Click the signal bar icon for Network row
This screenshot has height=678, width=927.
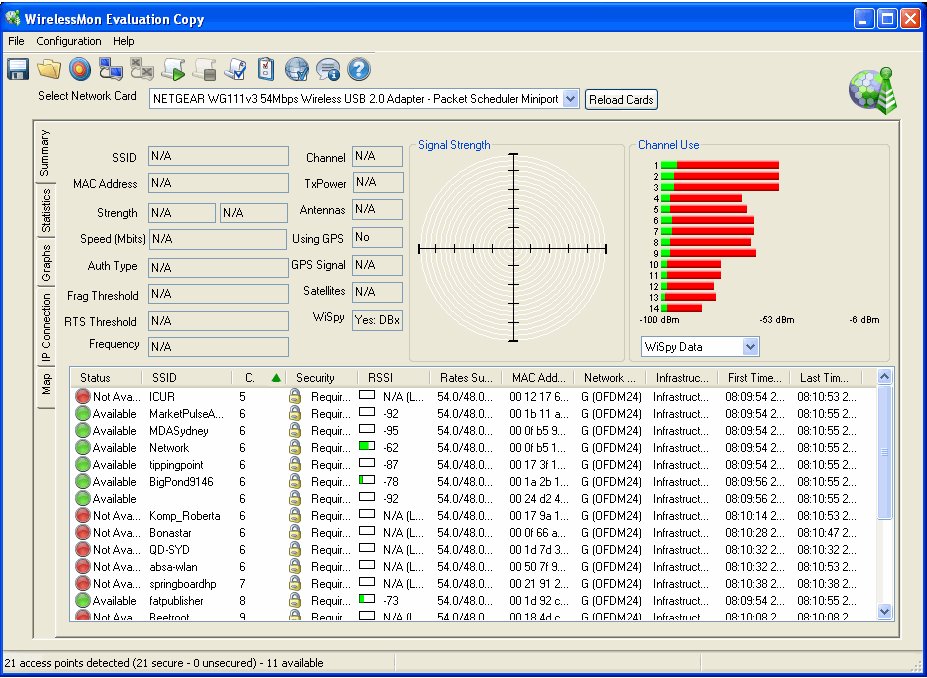coord(367,446)
